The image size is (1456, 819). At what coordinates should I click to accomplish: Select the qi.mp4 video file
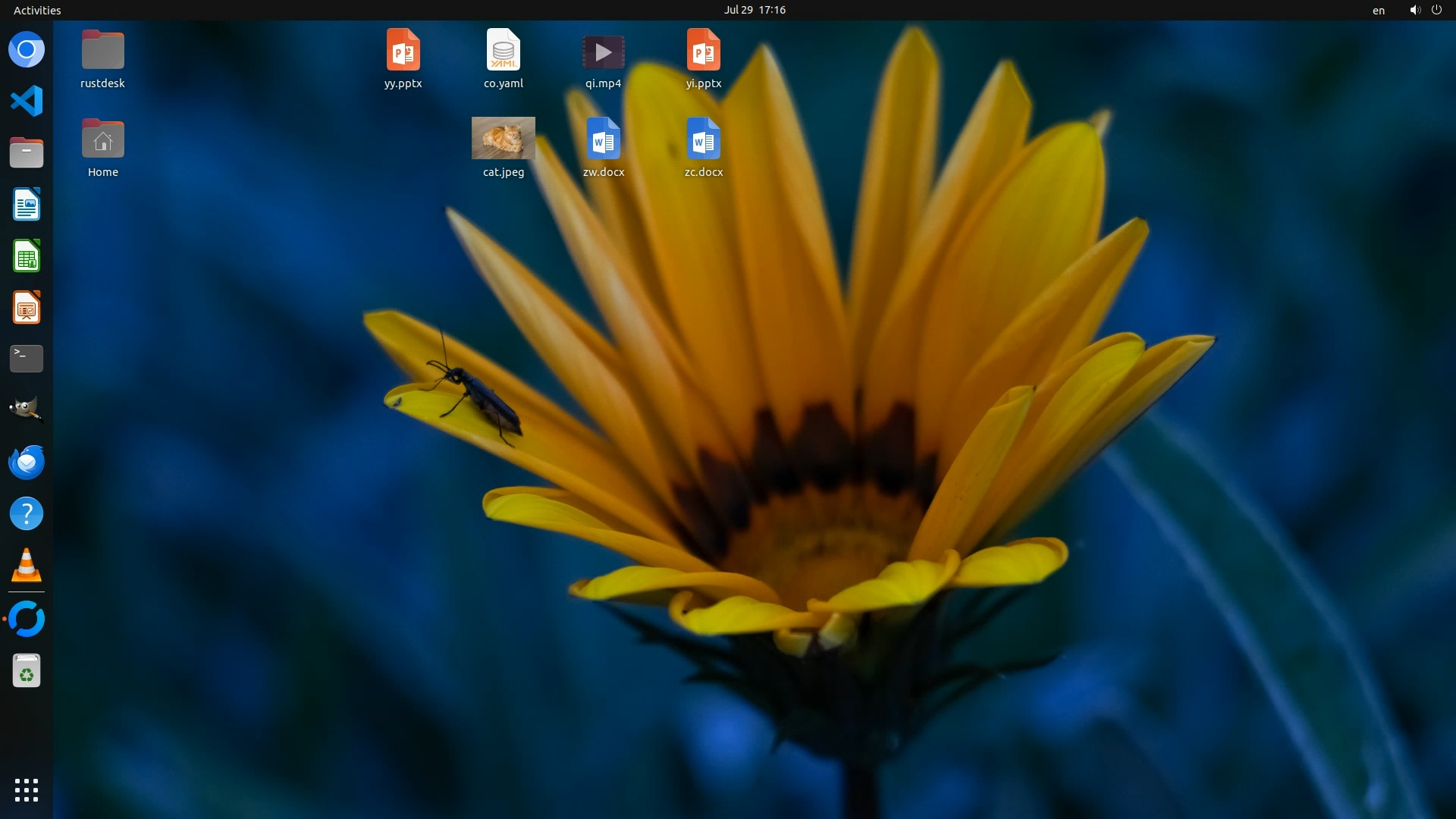click(603, 53)
